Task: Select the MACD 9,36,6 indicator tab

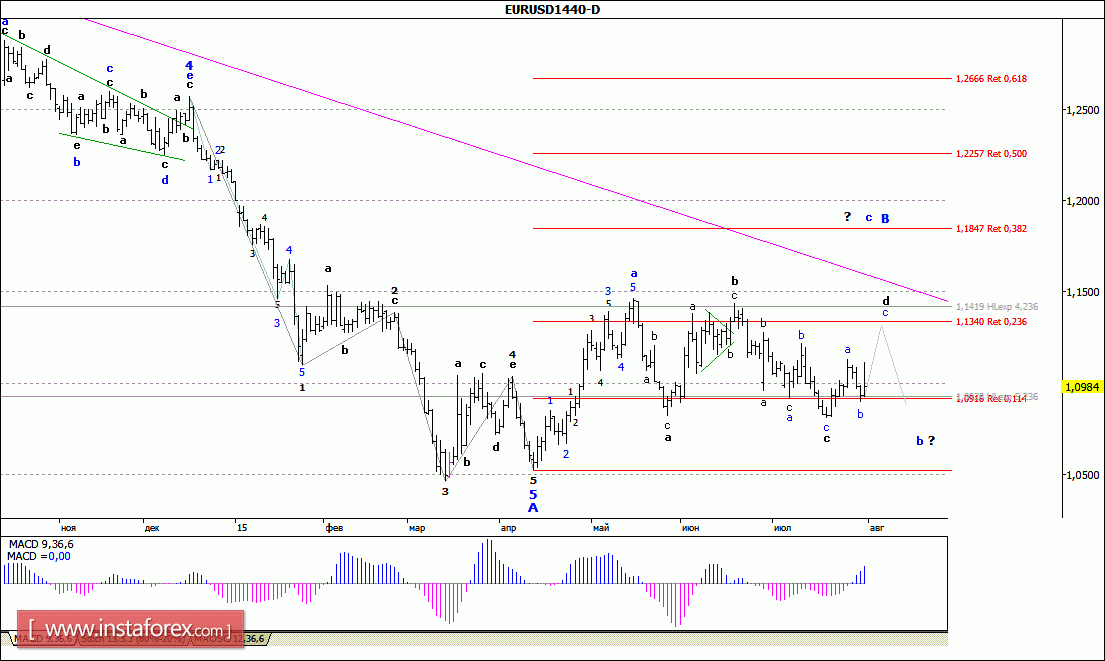Action: 42,639
